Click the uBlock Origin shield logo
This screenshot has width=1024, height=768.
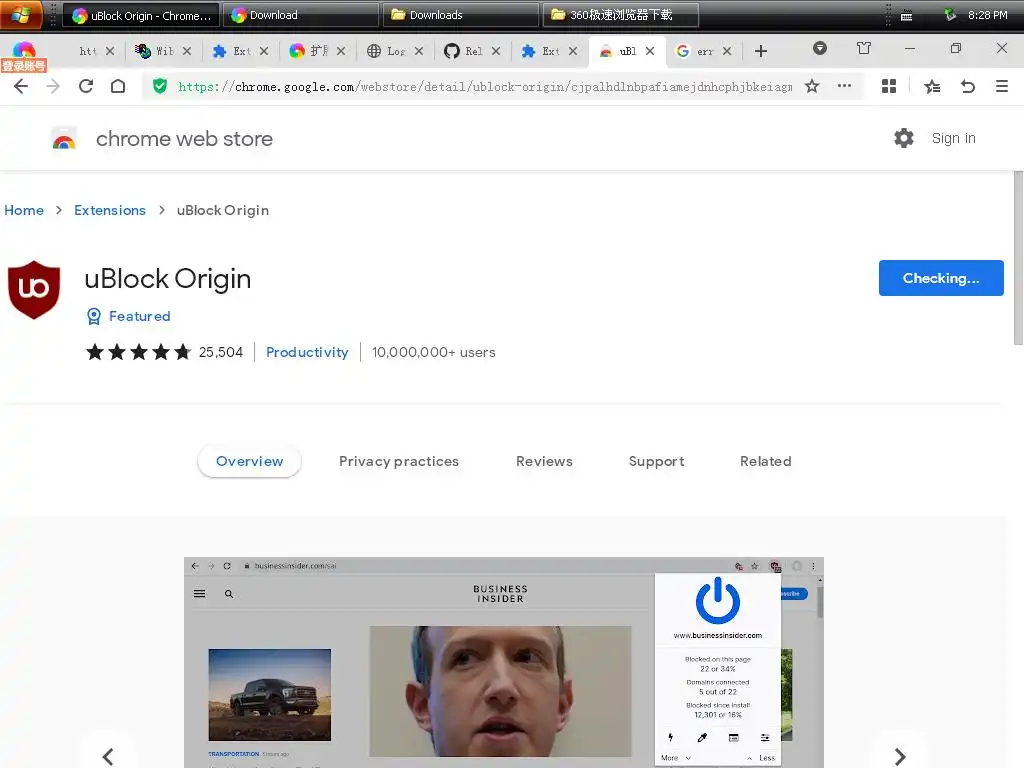34,290
